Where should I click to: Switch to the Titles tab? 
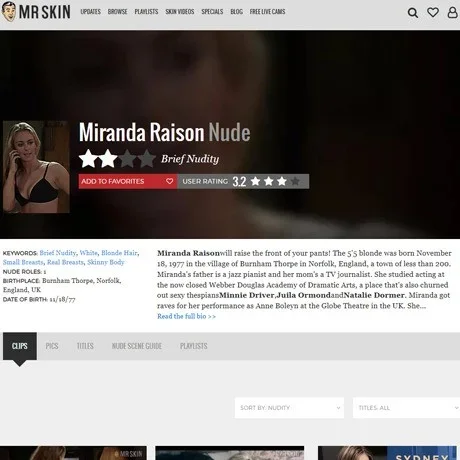[85, 346]
